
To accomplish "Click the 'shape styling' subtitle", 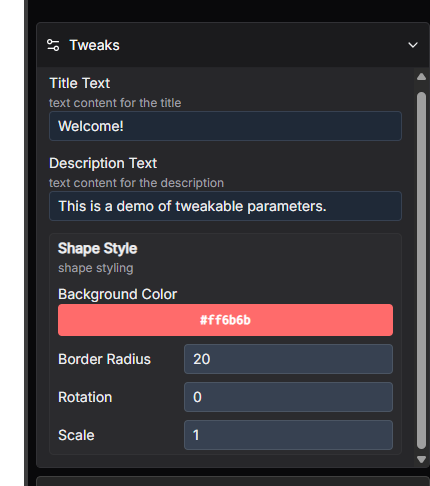I will (96, 268).
